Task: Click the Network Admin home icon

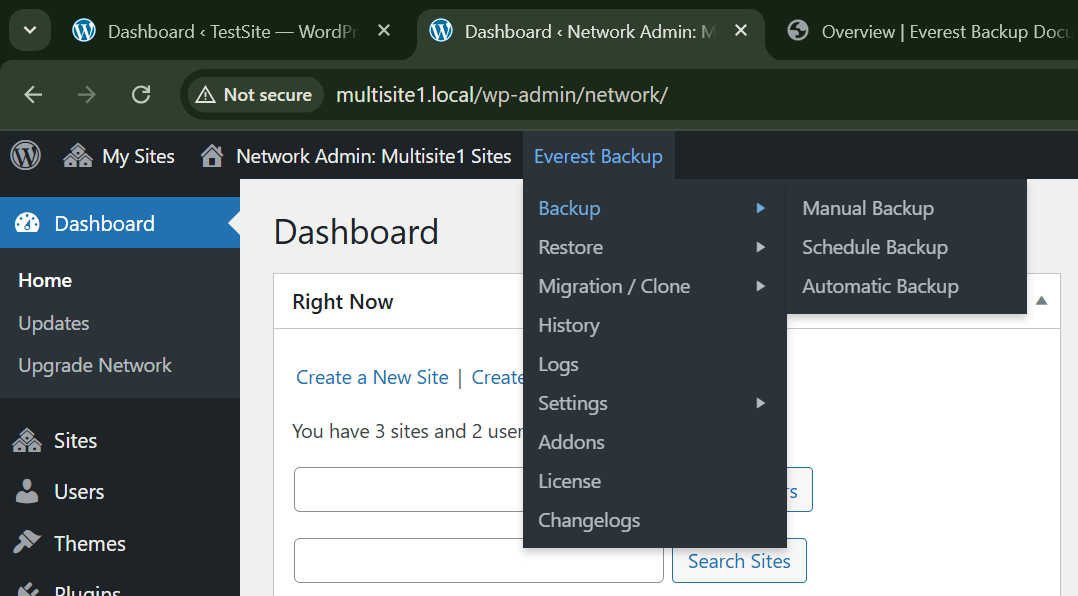Action: coord(211,156)
